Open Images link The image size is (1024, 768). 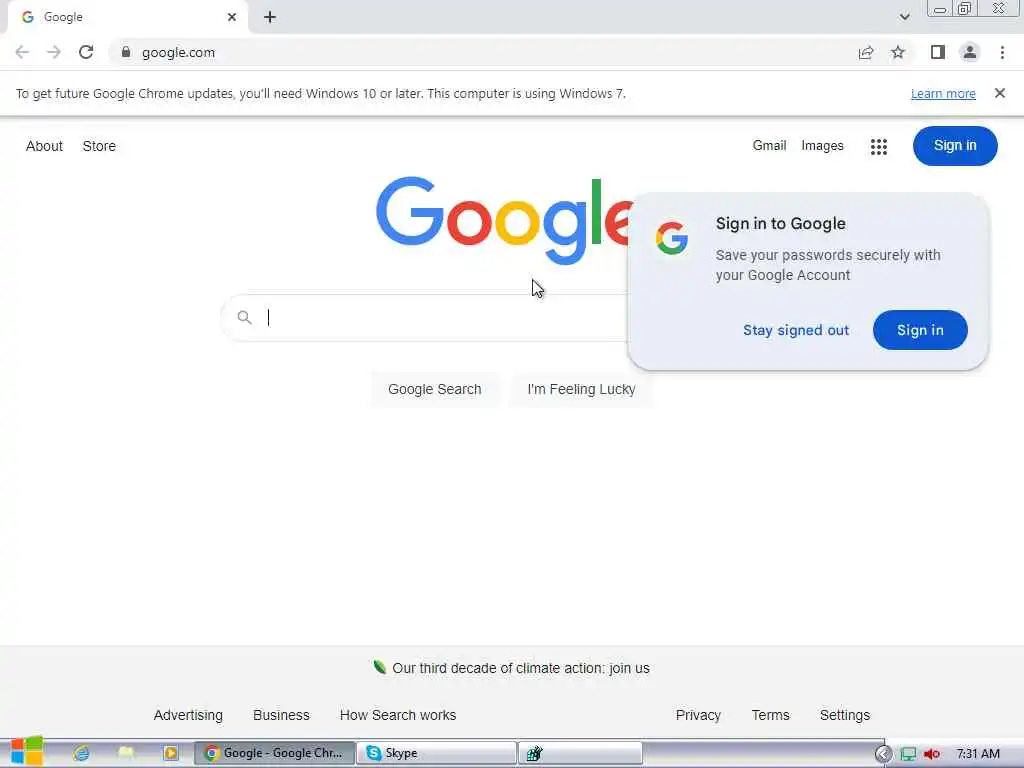(x=822, y=146)
